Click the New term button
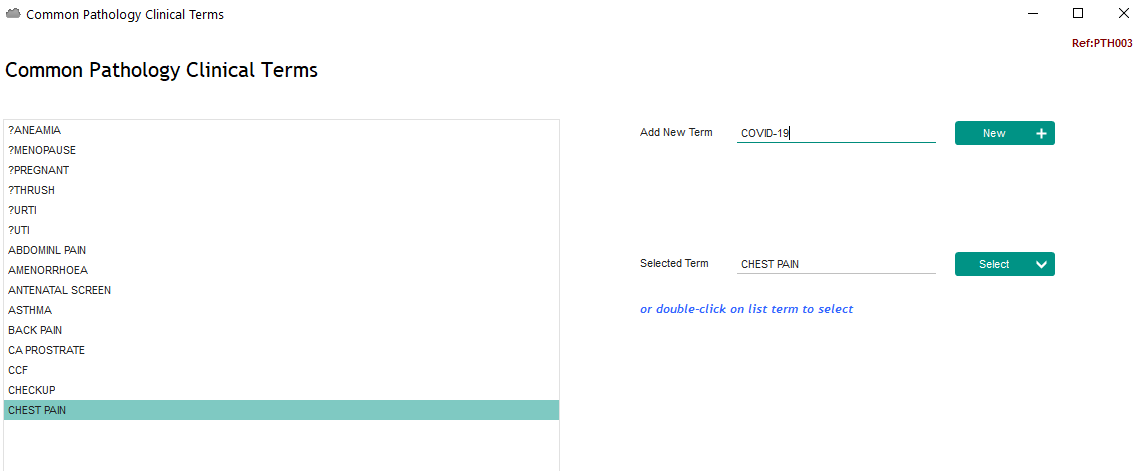 tap(1004, 133)
